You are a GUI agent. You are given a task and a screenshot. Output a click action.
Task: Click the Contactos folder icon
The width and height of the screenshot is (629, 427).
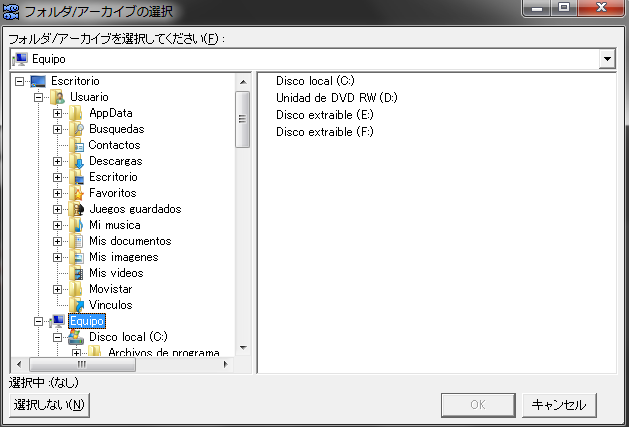(77, 145)
